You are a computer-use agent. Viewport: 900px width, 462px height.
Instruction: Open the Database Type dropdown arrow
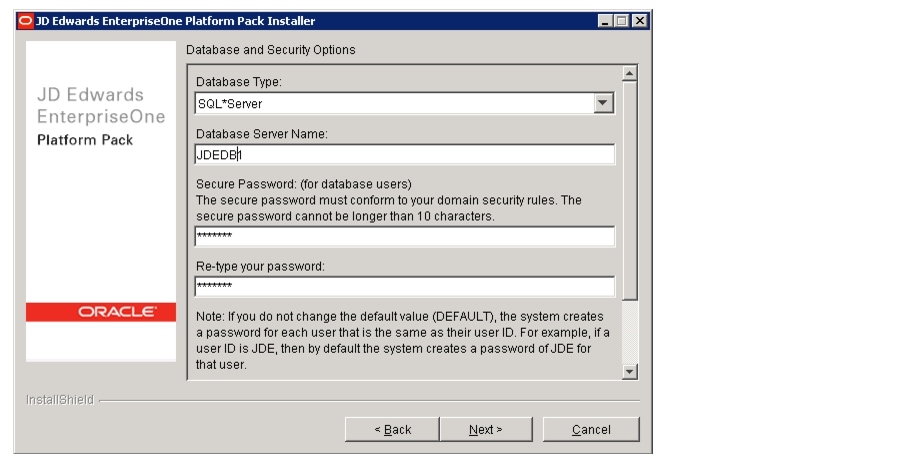(603, 103)
